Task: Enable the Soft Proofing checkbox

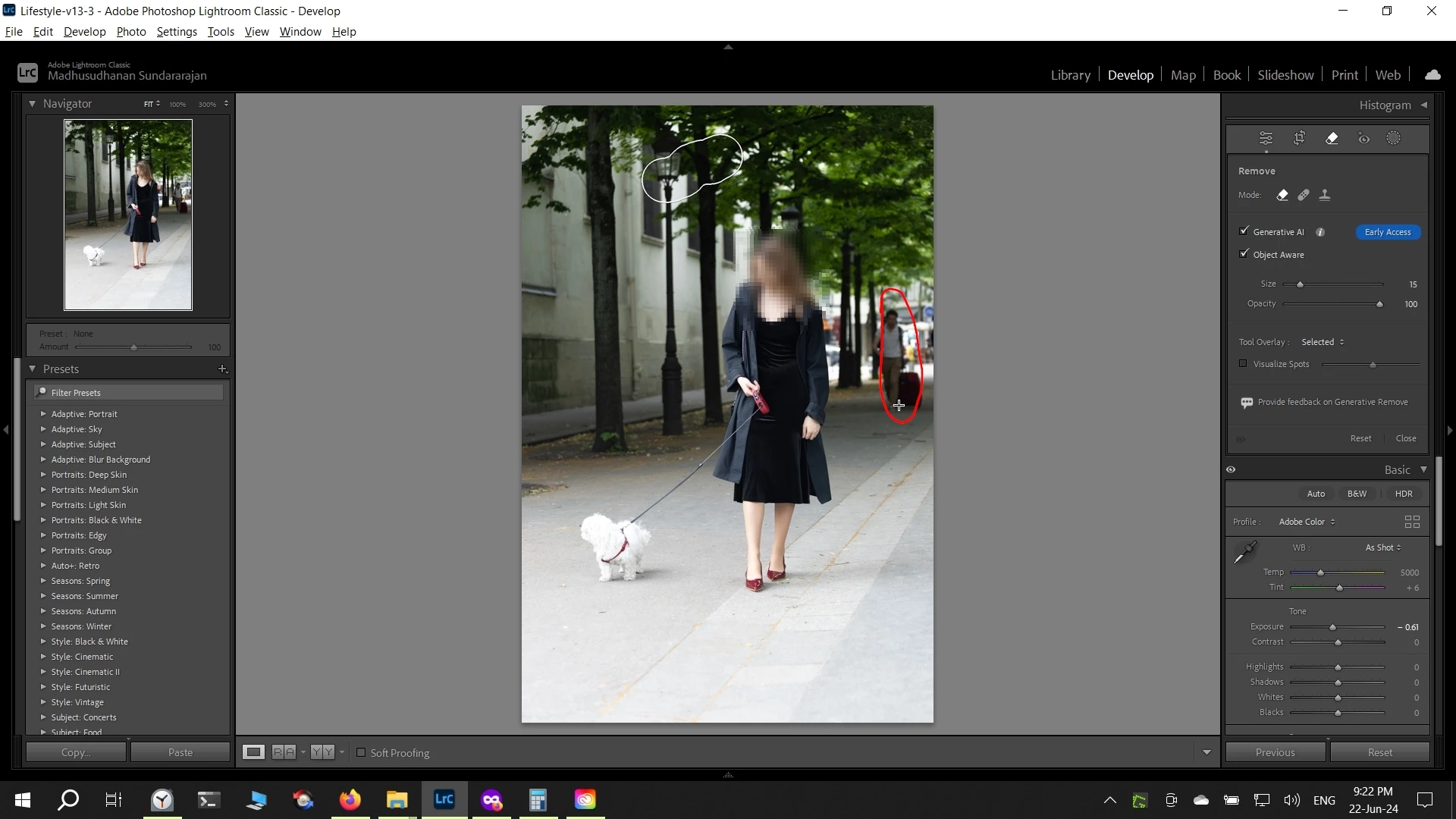Action: click(x=361, y=752)
